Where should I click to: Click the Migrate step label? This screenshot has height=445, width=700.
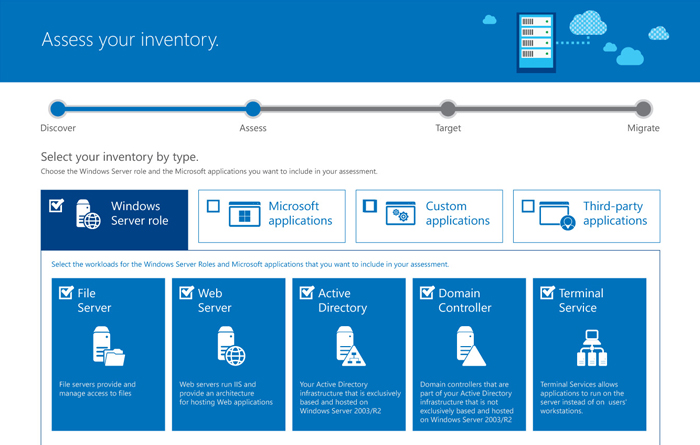pyautogui.click(x=643, y=128)
